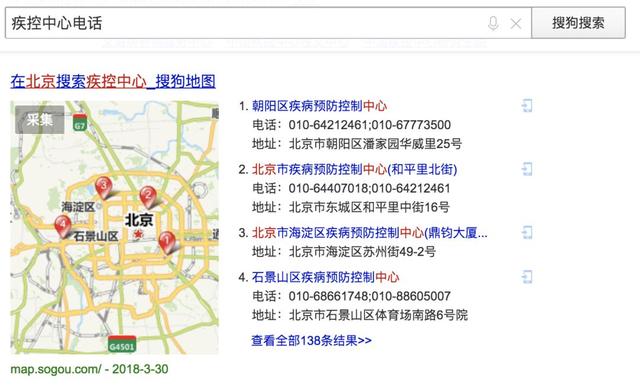Click phone number 010-68661748;010-88605007
Image resolution: width=640 pixels, height=388 pixels.
point(369,296)
